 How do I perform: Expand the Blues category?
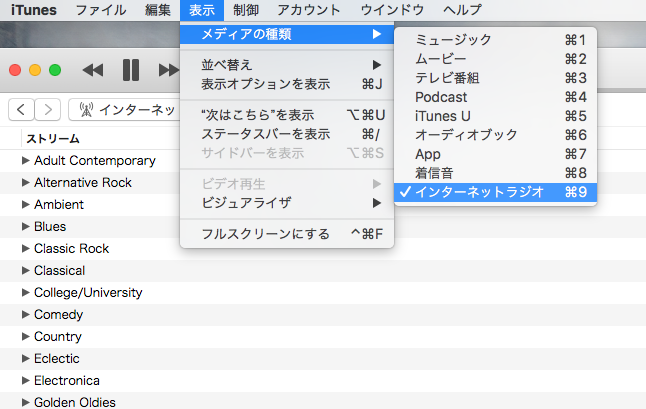[26, 227]
